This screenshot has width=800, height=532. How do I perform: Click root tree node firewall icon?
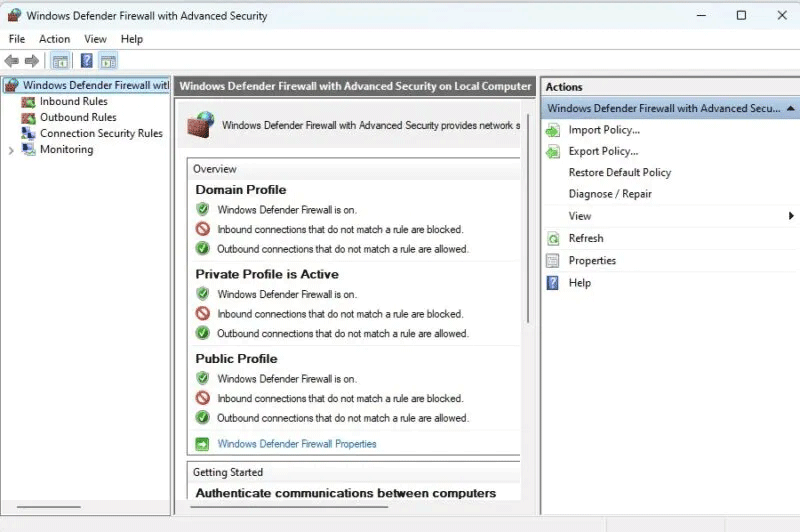point(12,85)
